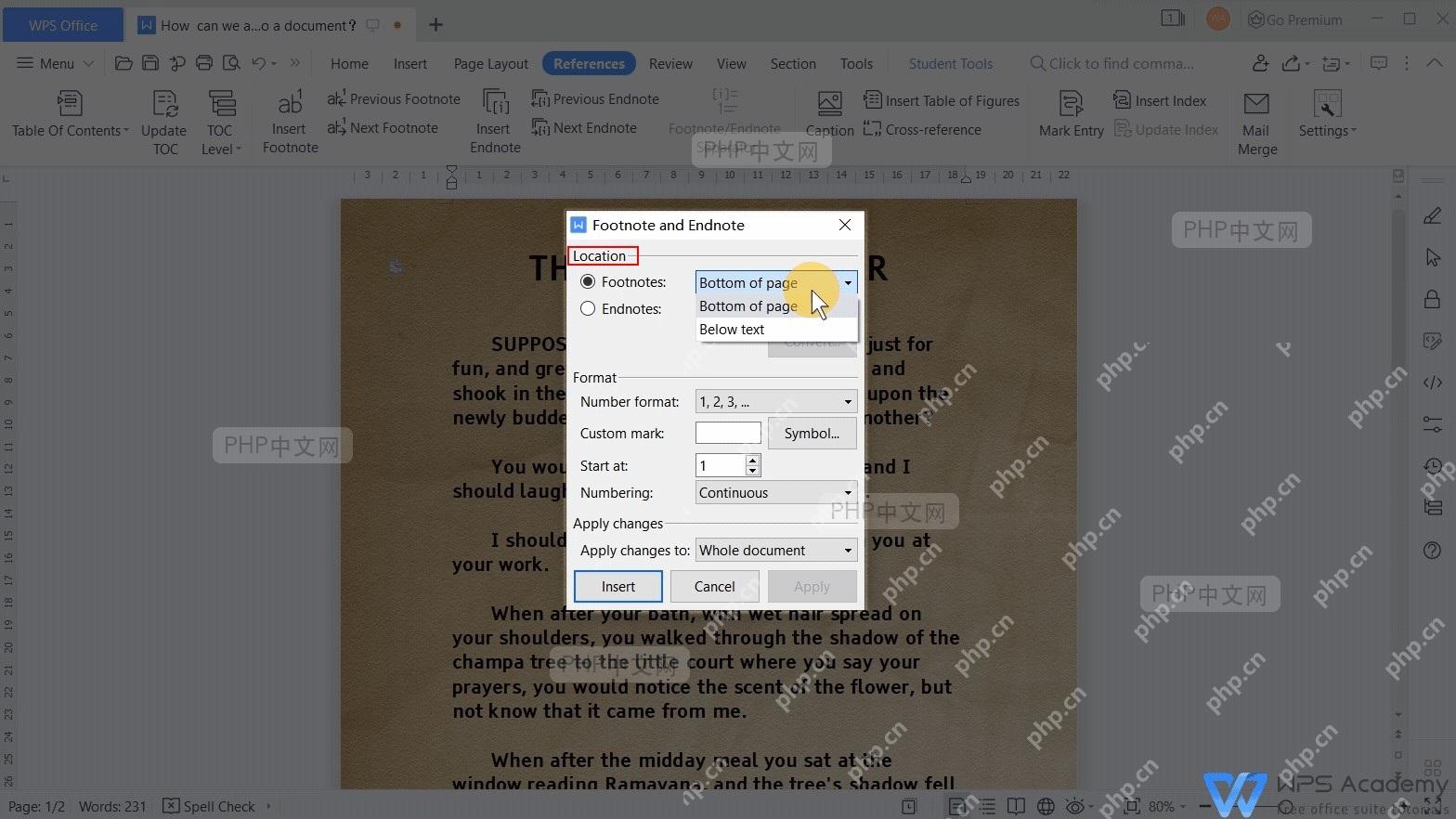
Task: Click the Insert button in dialog
Action: pyautogui.click(x=618, y=587)
